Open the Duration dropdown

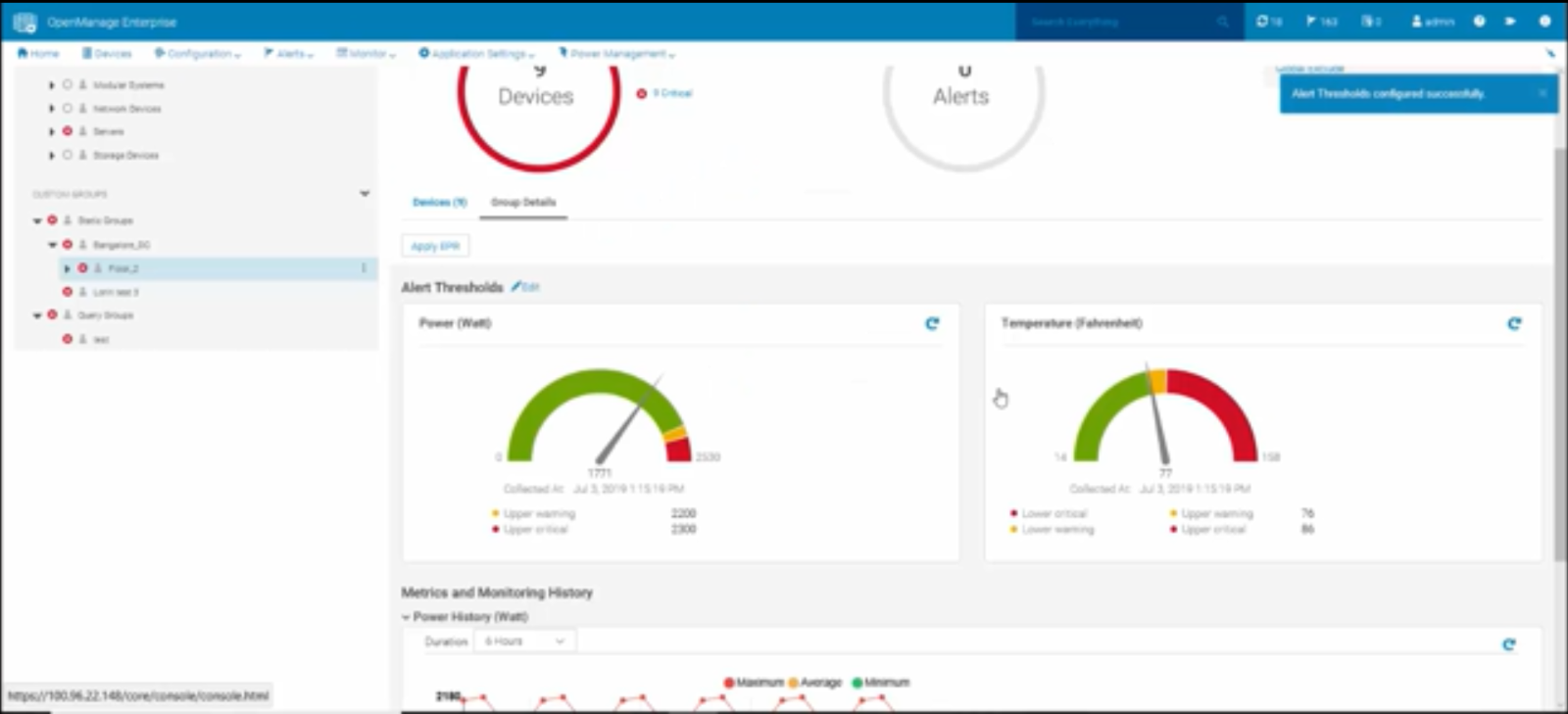(524, 642)
